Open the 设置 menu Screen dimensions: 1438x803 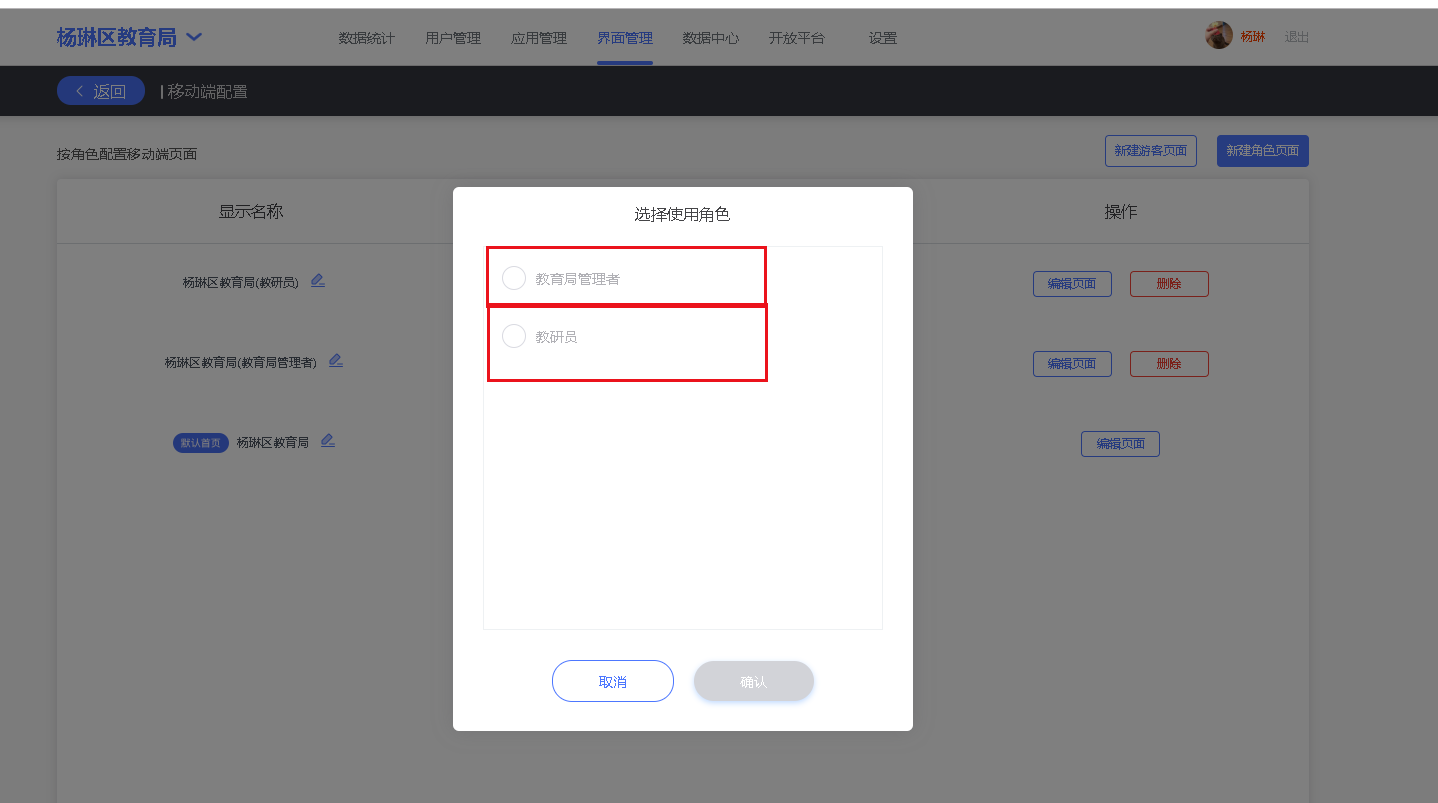point(883,38)
